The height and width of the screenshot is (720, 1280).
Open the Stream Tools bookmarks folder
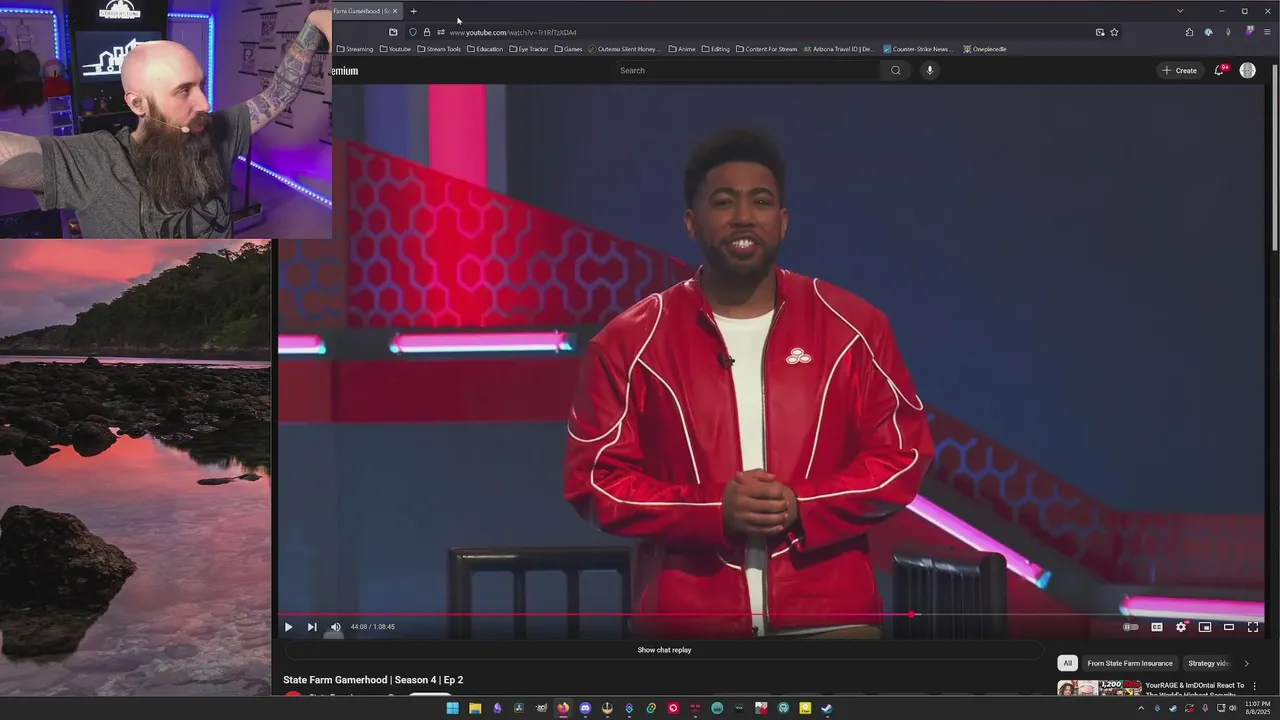point(439,49)
